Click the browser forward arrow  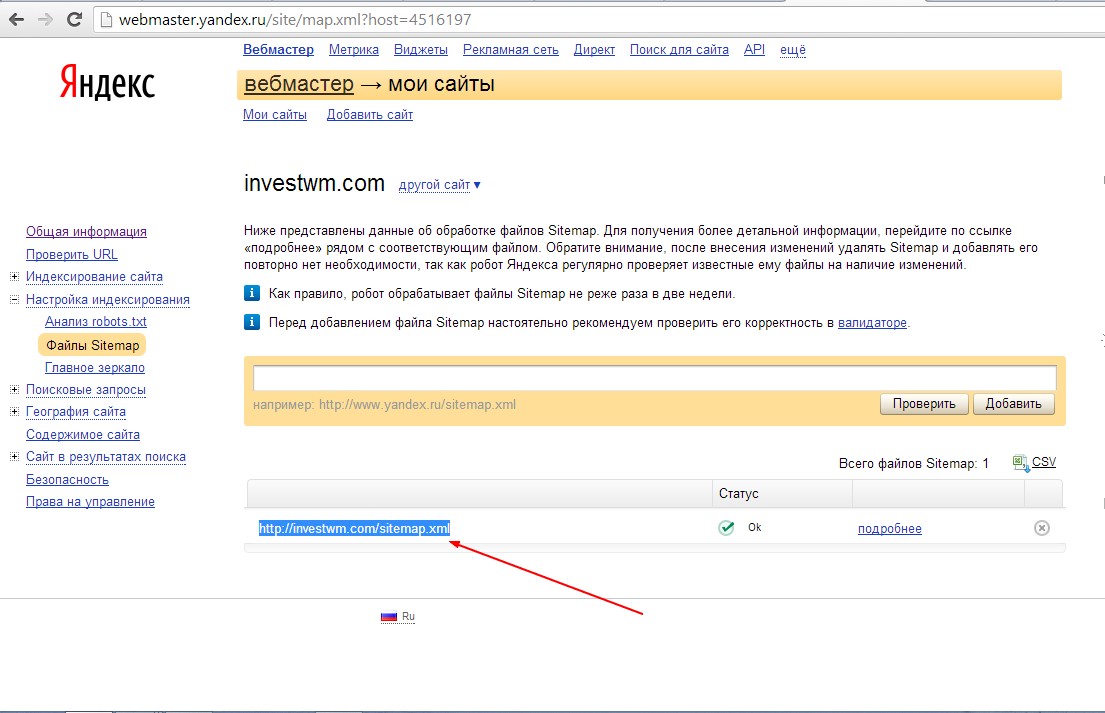pos(45,20)
